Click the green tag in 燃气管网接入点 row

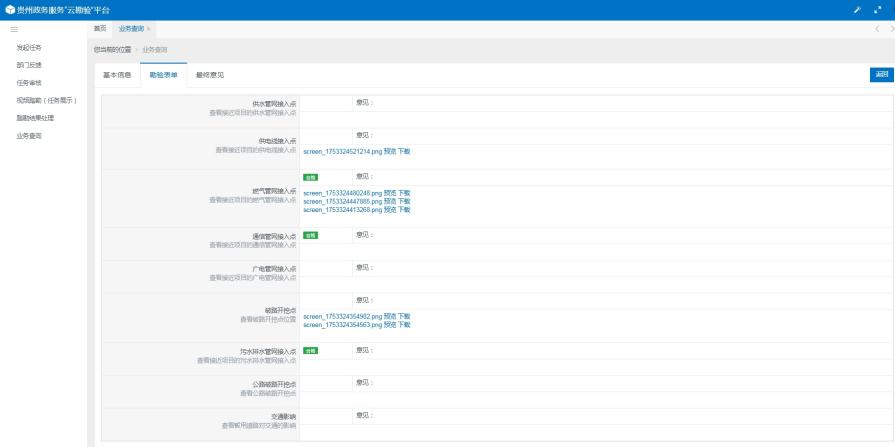[x=310, y=177]
